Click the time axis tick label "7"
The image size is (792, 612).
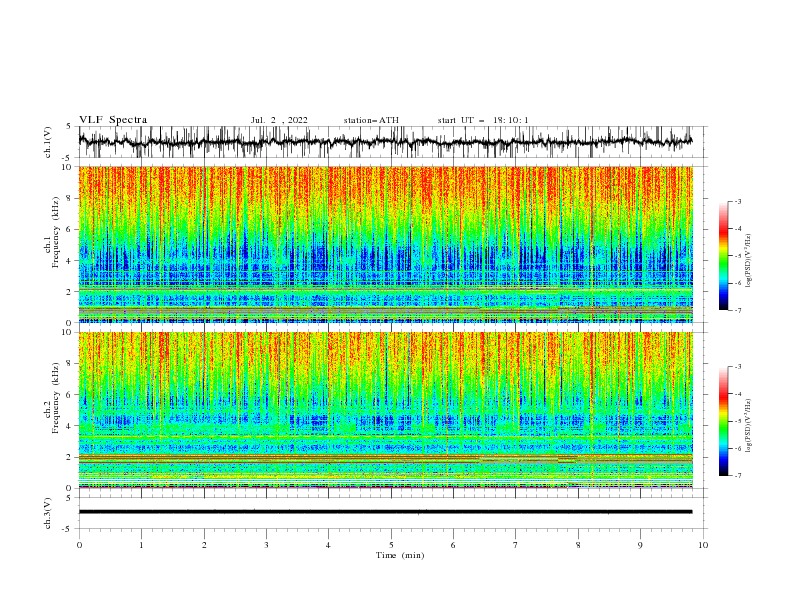(516, 545)
